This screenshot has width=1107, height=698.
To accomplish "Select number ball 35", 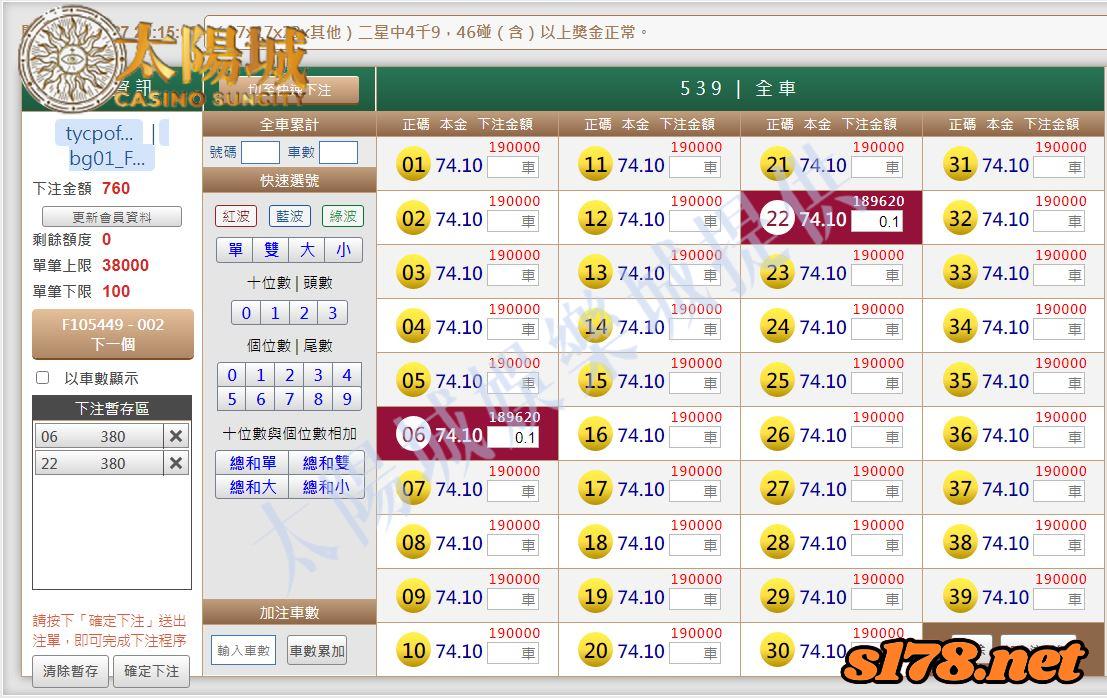I will pyautogui.click(x=960, y=381).
